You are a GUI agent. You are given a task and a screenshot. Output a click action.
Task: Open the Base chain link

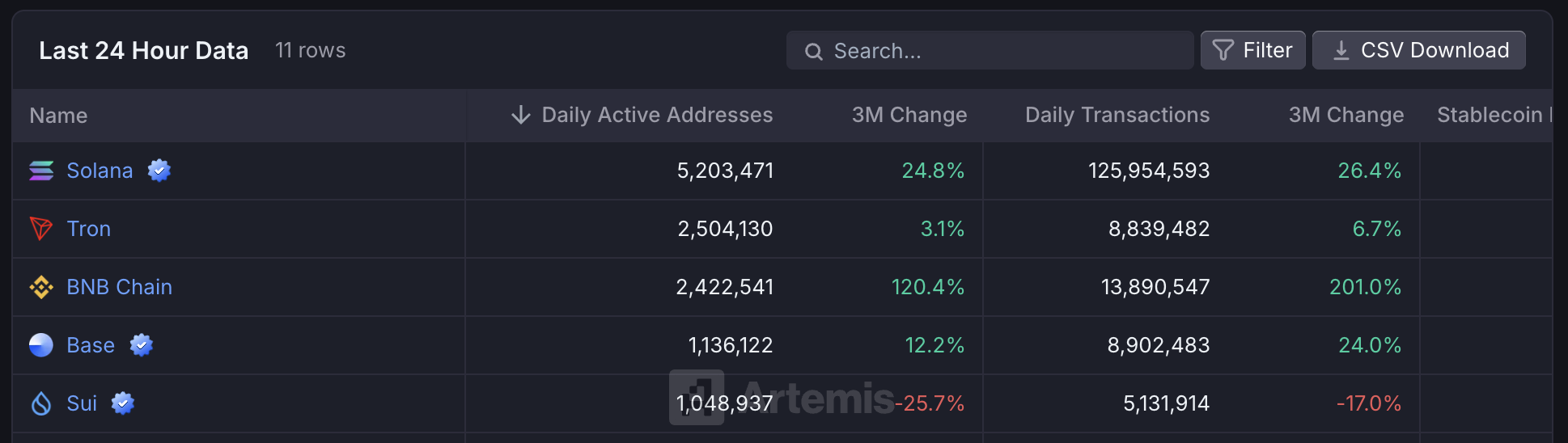pos(91,345)
